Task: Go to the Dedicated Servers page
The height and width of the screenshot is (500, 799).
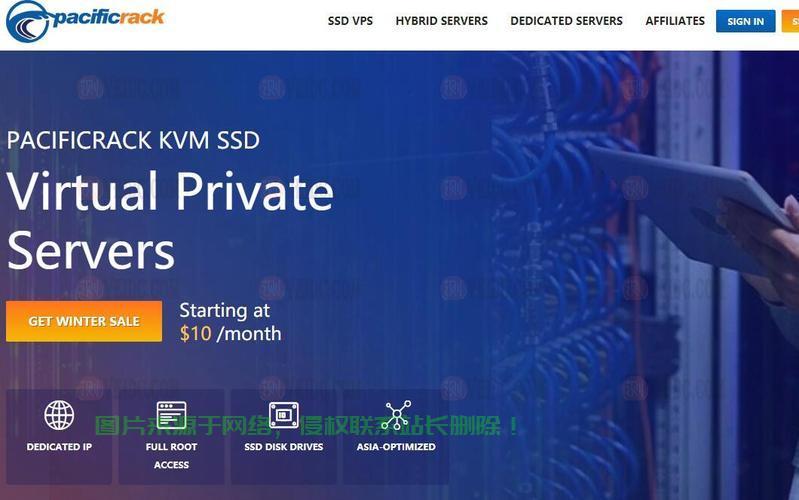Action: point(566,21)
